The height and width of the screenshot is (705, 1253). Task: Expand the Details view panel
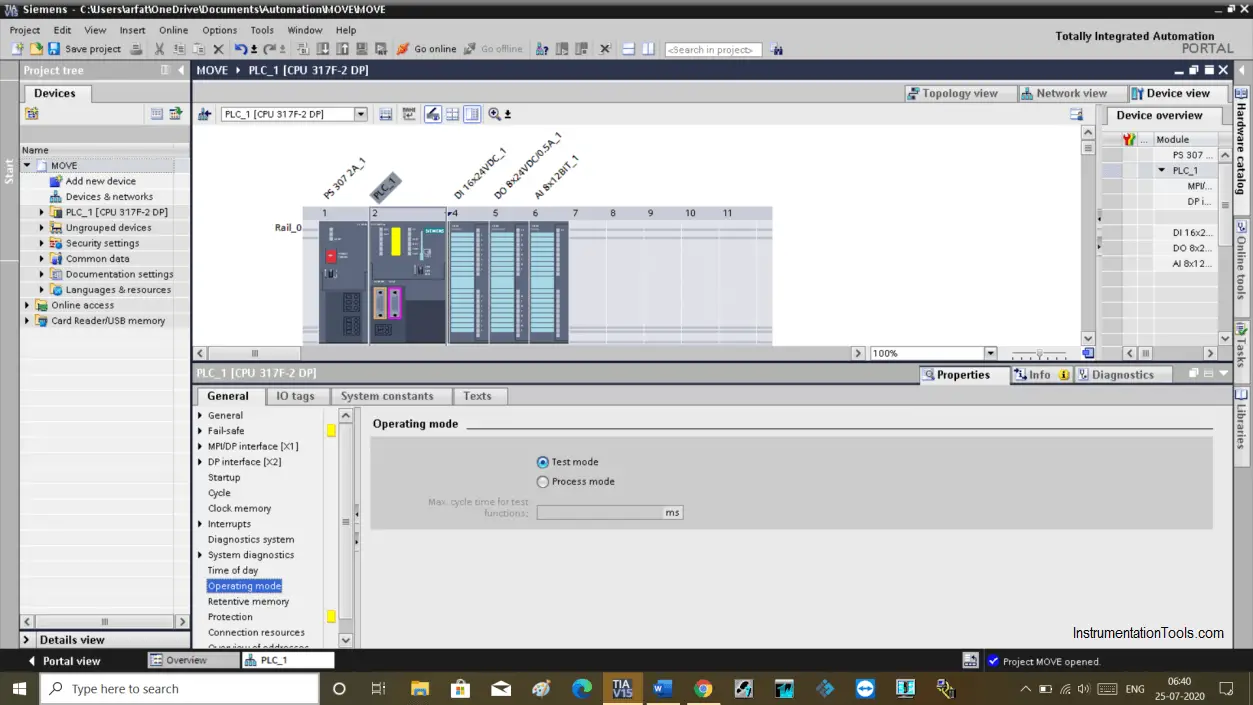point(27,640)
